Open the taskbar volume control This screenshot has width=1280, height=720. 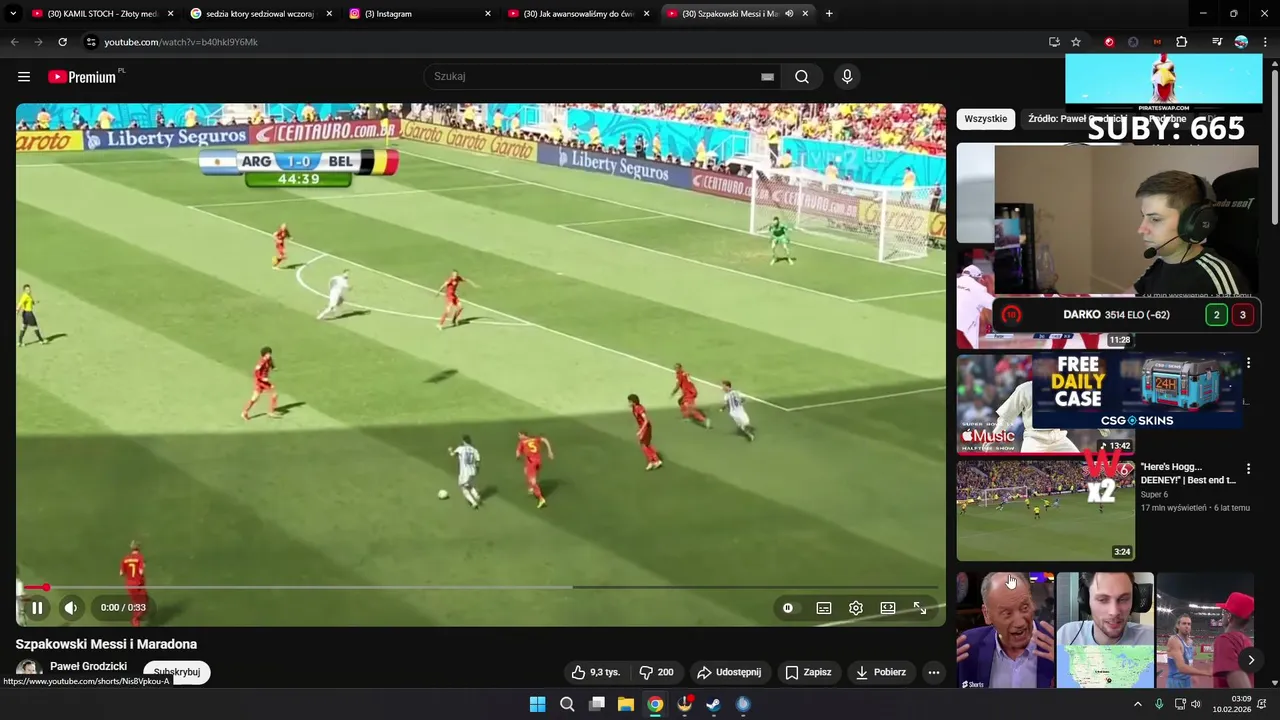(1196, 704)
